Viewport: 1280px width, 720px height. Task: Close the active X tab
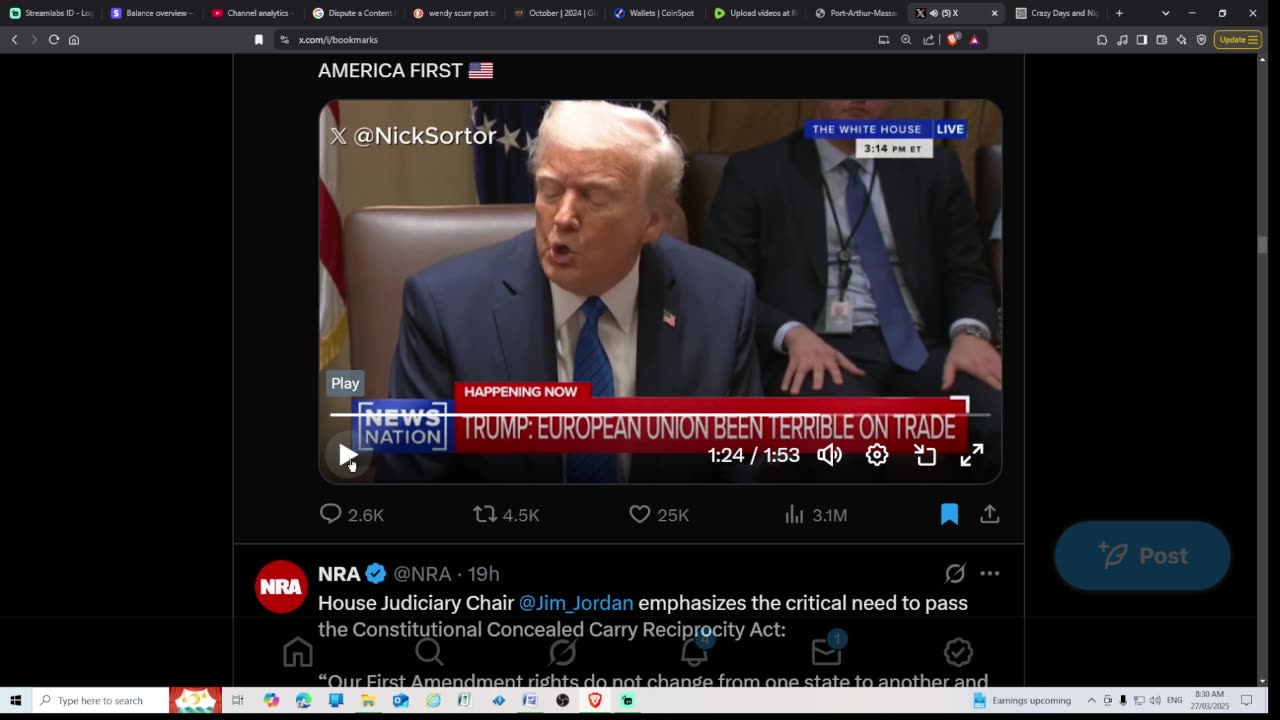994,13
